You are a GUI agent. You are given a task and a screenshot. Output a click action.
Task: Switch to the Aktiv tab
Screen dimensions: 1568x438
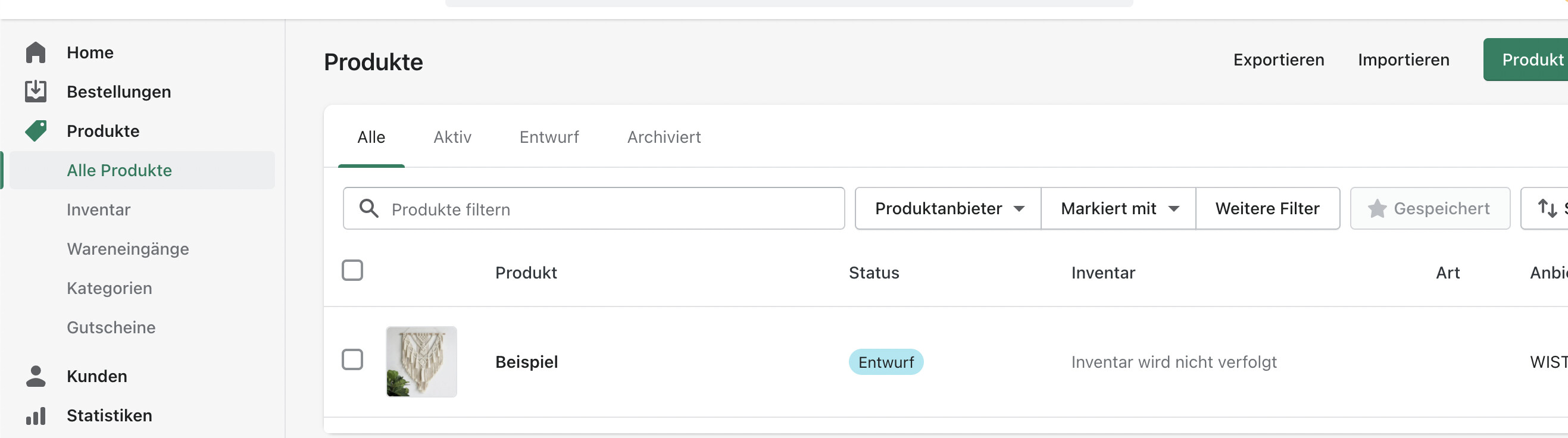pos(452,137)
